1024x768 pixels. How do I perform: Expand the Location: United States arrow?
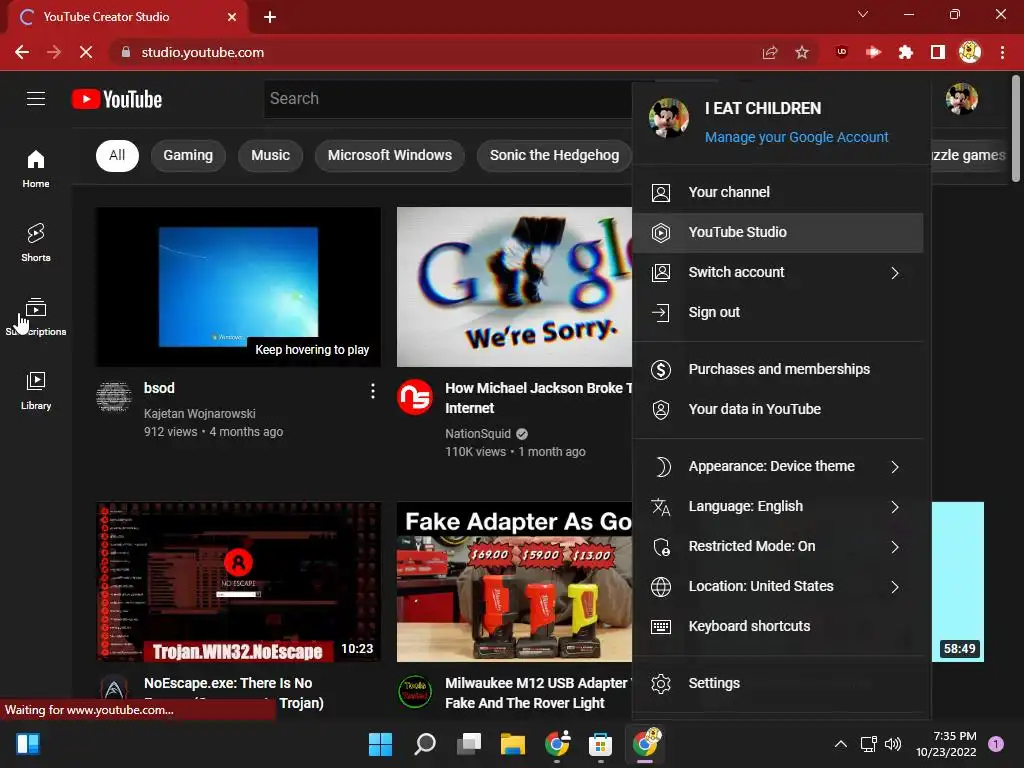895,586
